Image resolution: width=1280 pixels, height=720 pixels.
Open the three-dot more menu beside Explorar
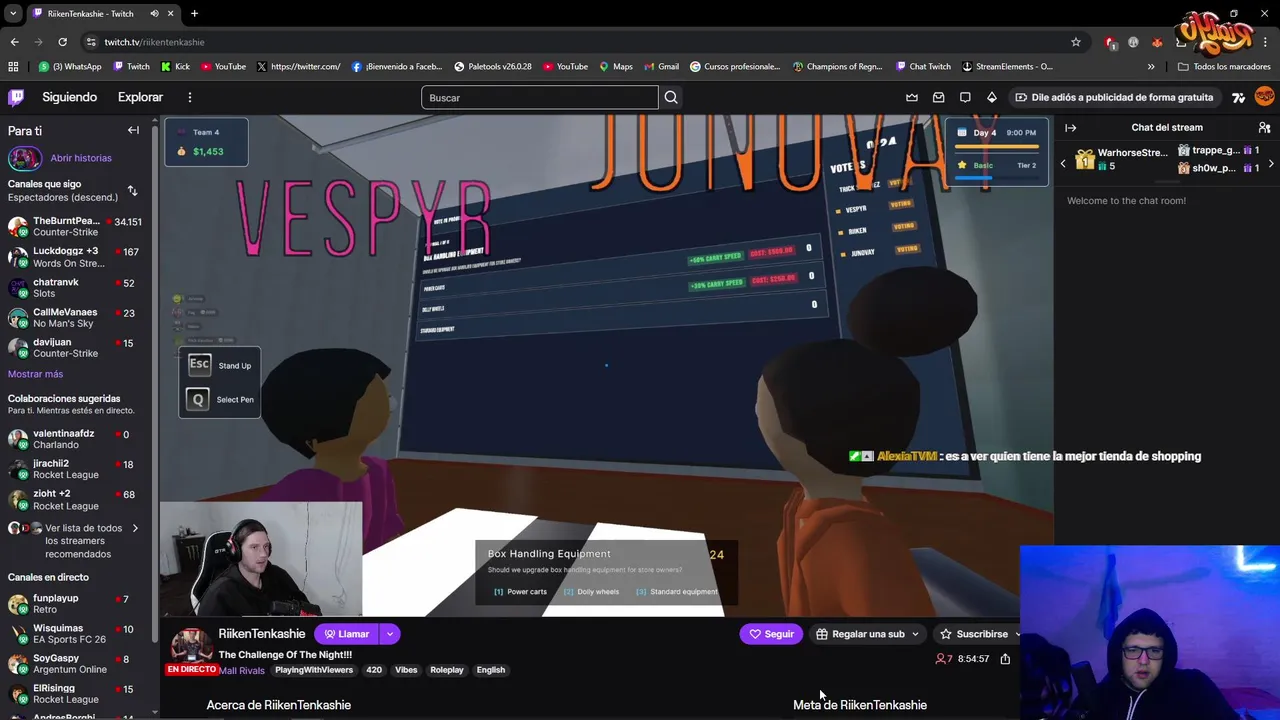(x=189, y=97)
